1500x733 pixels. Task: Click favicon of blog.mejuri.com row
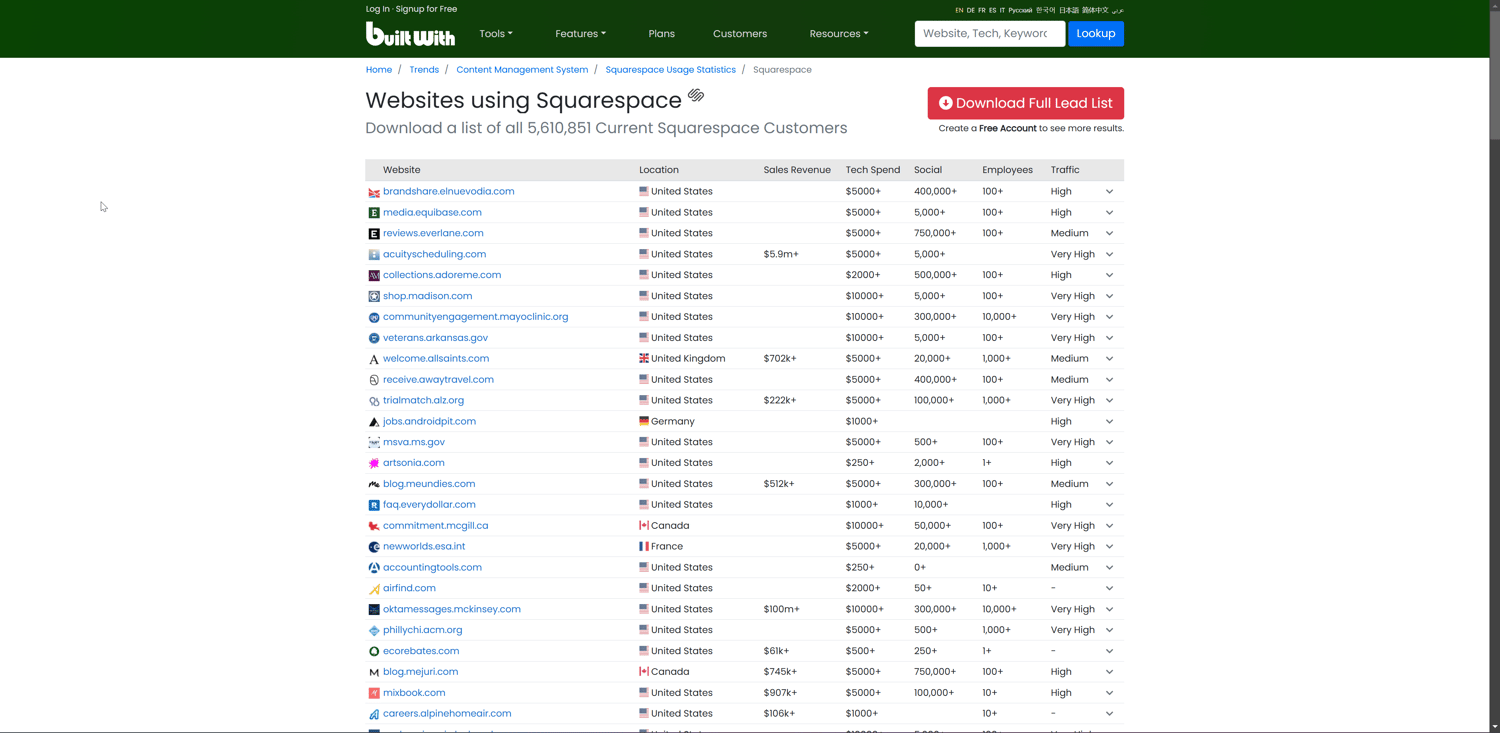click(374, 672)
